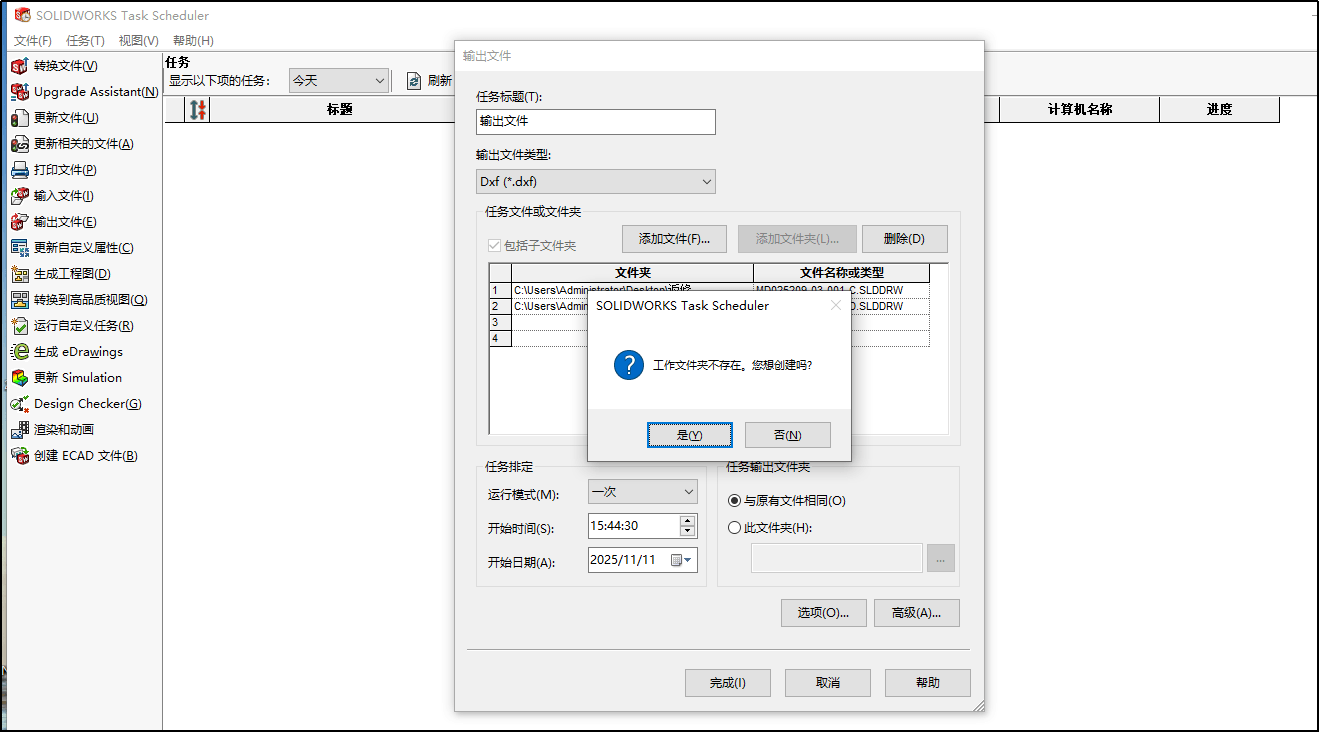Click the 进度 column header

point(1220,110)
